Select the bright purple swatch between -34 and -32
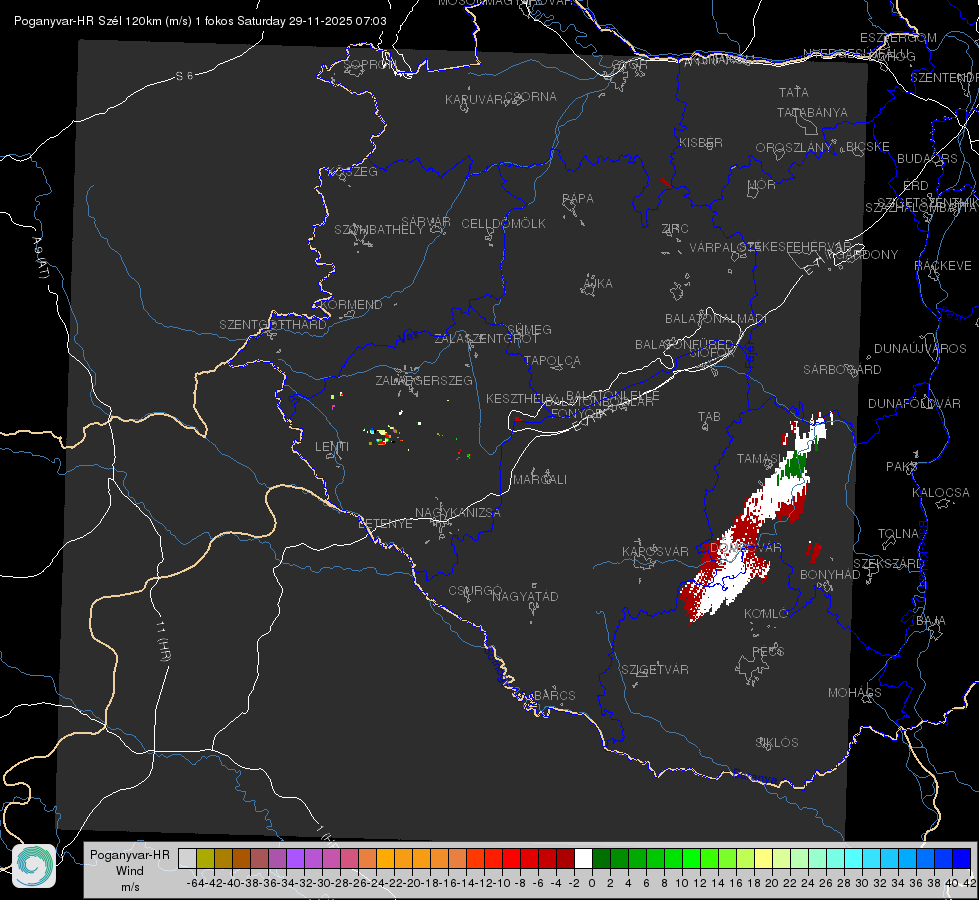979x900 pixels. tap(295, 858)
